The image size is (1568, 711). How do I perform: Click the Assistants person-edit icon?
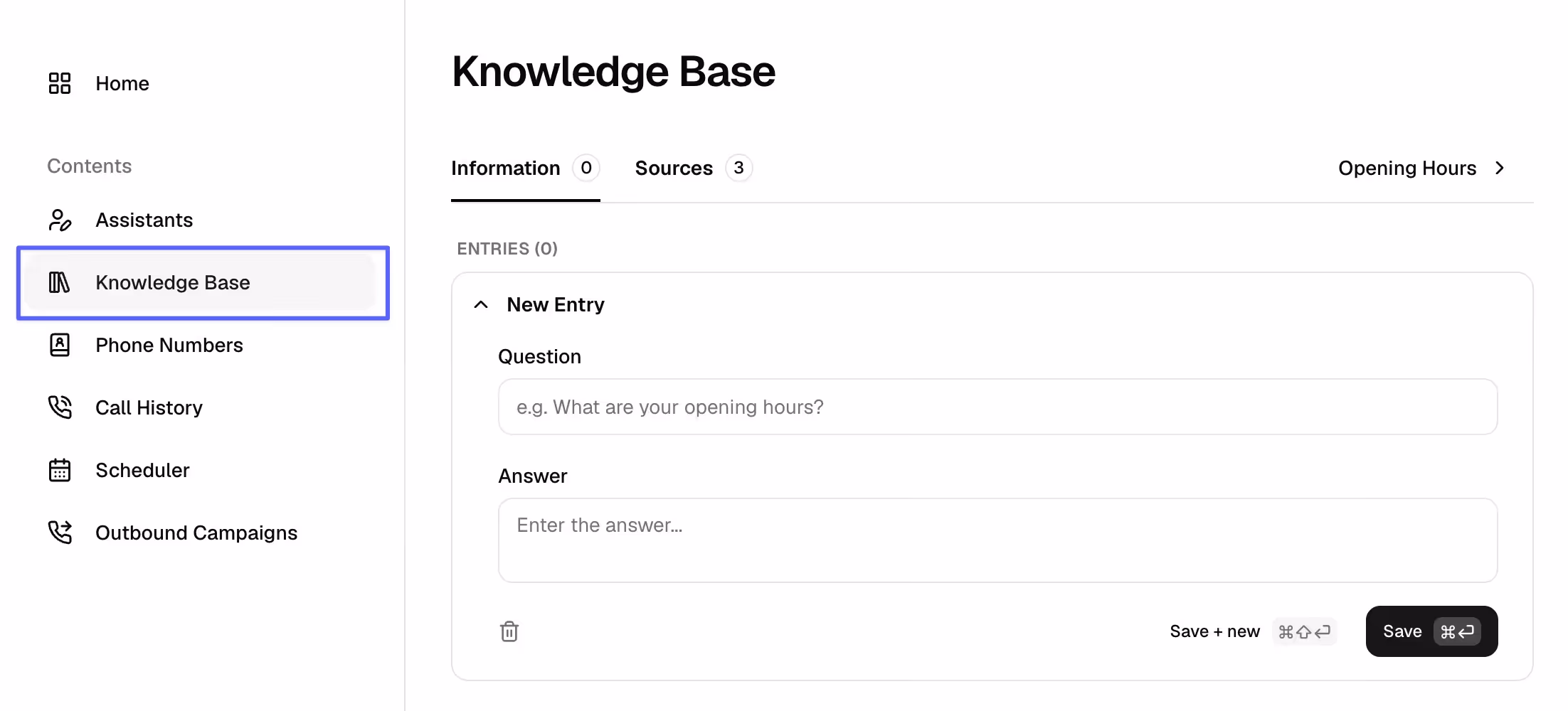click(x=60, y=220)
